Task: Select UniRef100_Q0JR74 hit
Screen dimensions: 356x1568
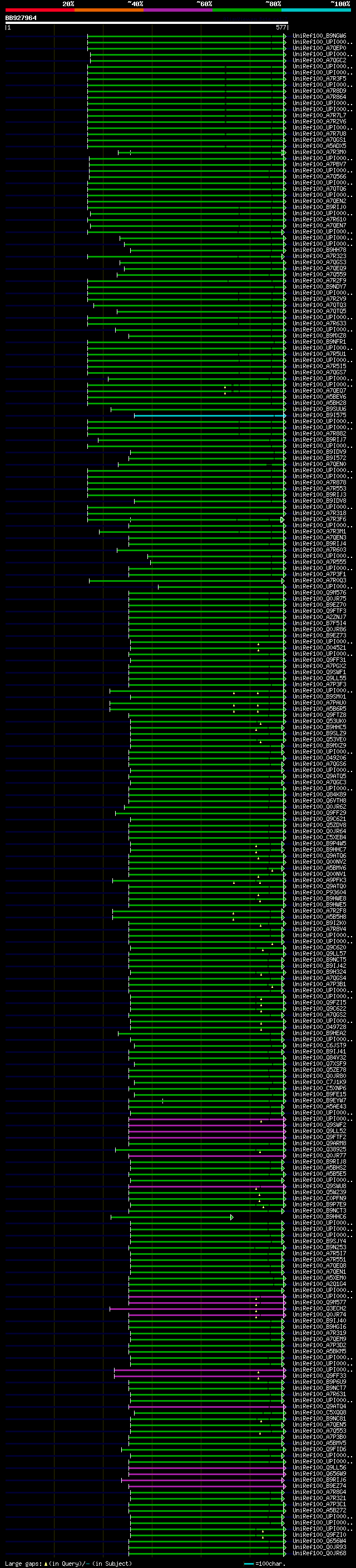Action: pos(319,1314)
